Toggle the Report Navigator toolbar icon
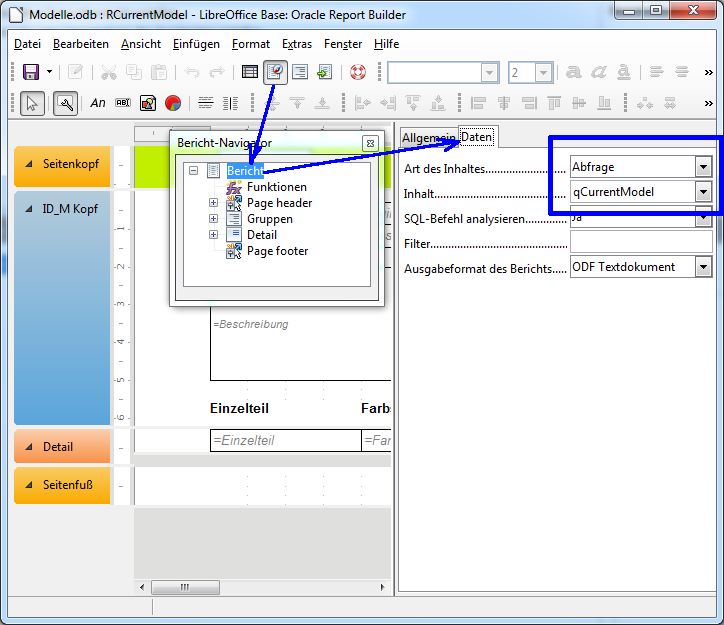This screenshot has height=625, width=724. click(275, 72)
